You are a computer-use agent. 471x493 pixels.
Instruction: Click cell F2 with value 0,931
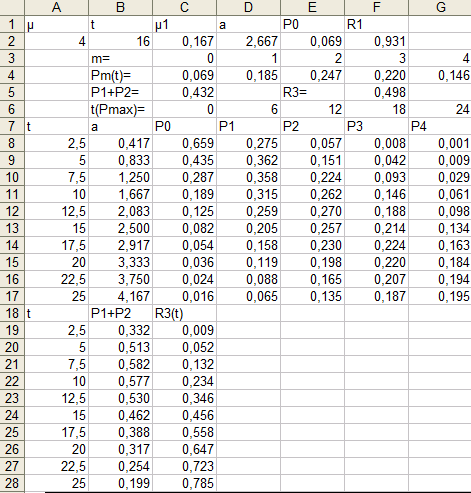376,41
